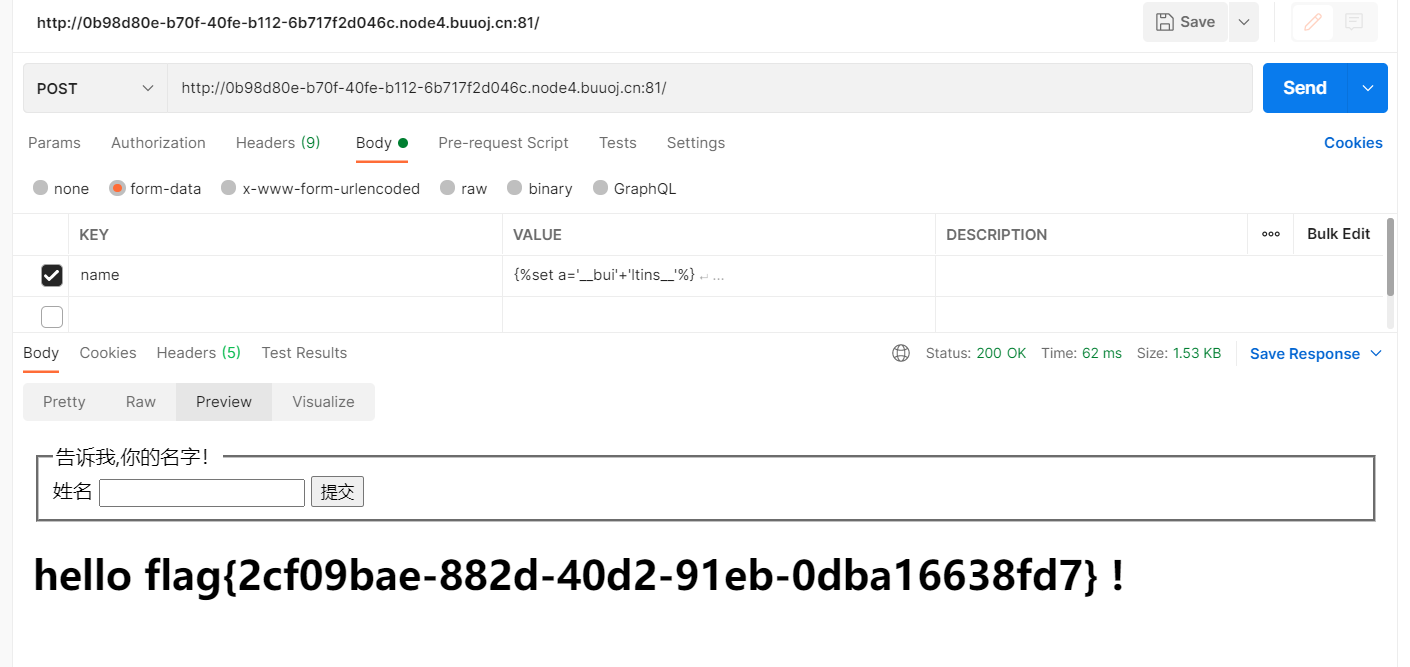1410x667 pixels.
Task: Switch to the Pretty response view
Action: [x=64, y=401]
